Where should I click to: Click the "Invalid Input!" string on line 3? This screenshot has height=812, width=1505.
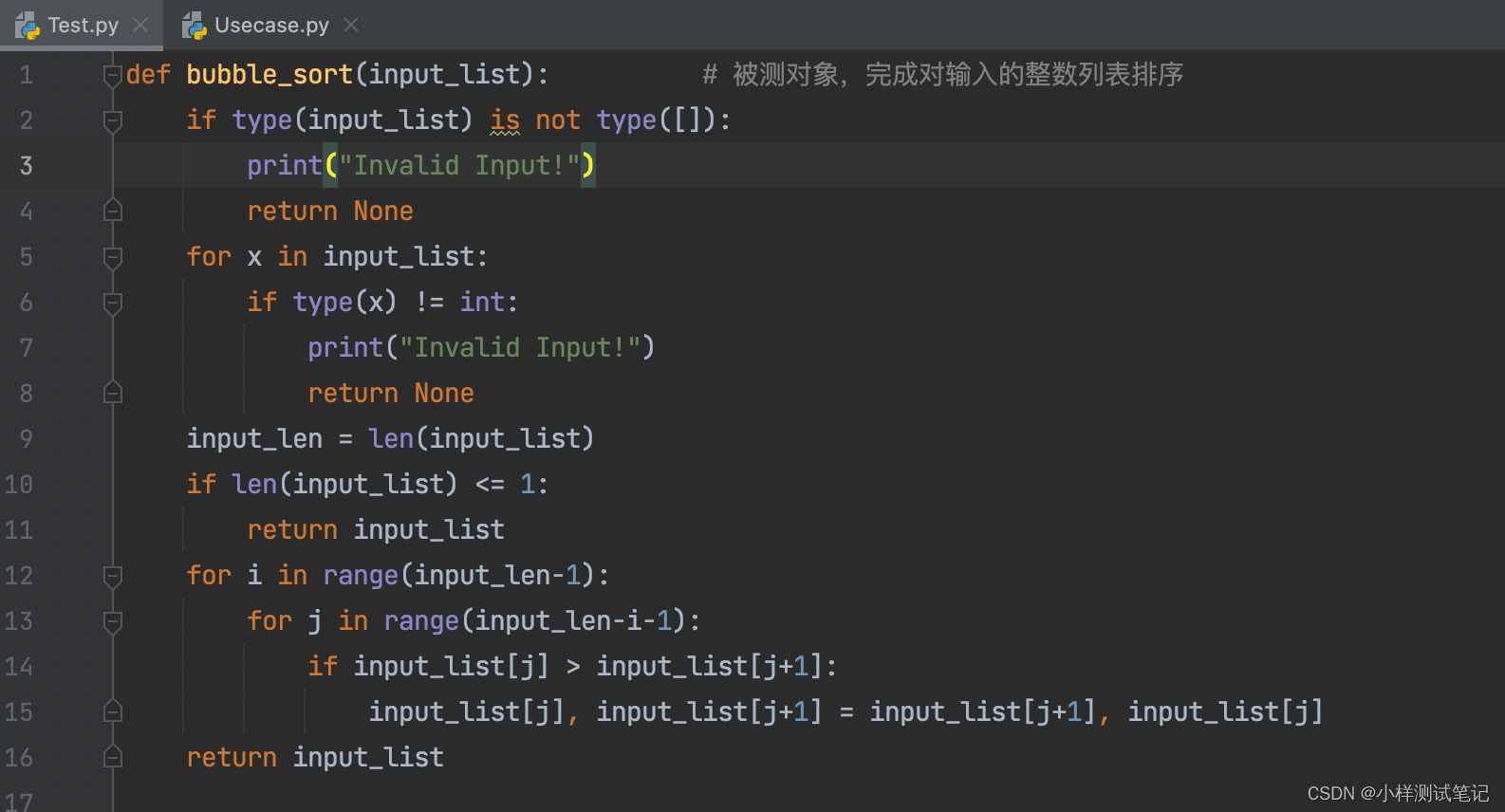(459, 166)
